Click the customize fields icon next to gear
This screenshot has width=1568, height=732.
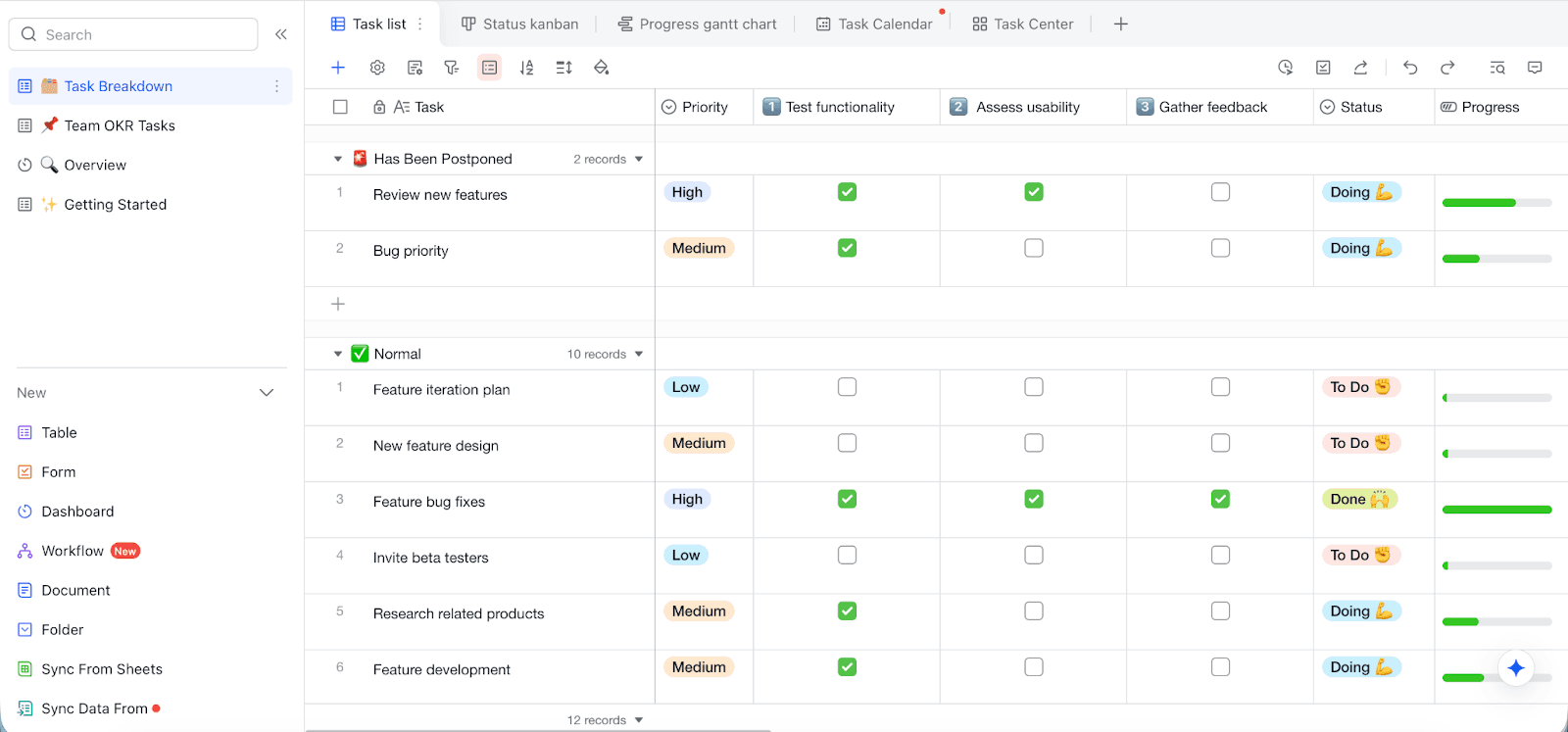(x=415, y=68)
